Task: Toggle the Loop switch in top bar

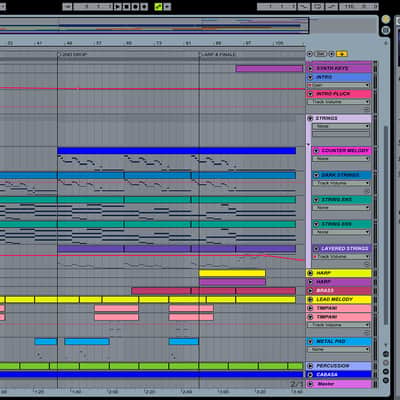Action: (x=317, y=6)
